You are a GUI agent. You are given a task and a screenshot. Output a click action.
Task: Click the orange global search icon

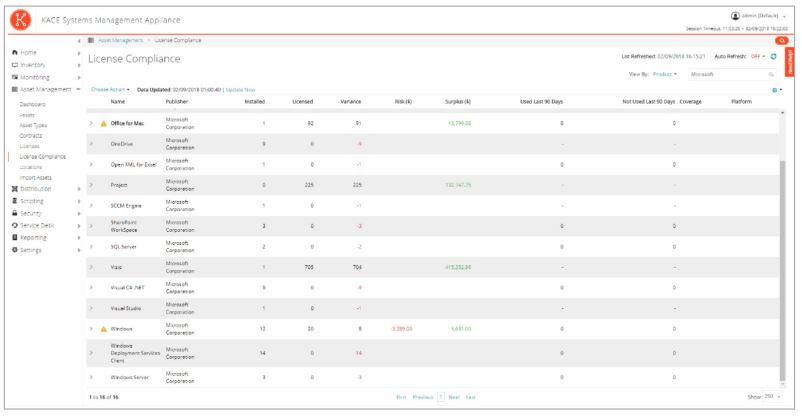[x=782, y=40]
